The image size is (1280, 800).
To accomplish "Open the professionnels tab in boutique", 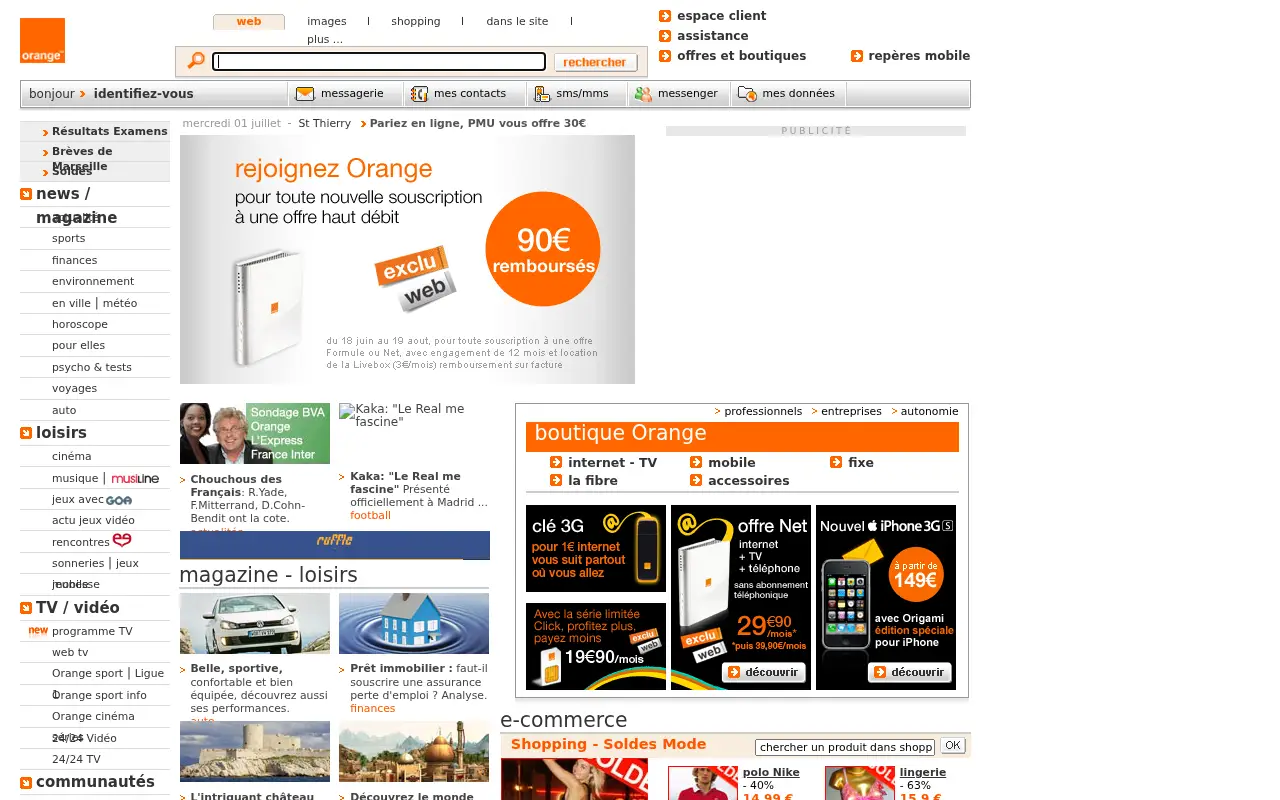I will coord(763,411).
